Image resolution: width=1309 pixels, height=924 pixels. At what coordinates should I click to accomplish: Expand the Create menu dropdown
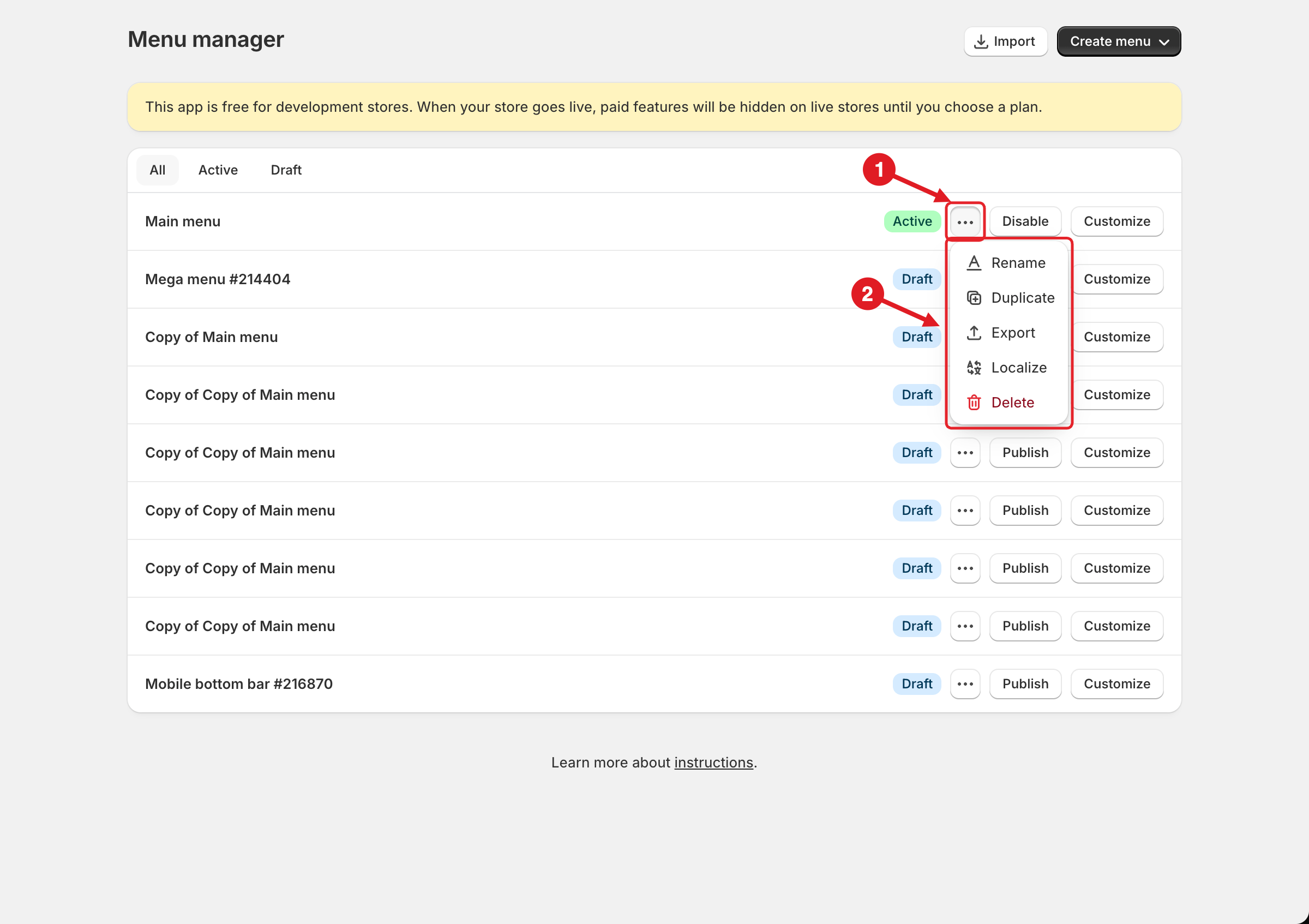tap(1119, 41)
